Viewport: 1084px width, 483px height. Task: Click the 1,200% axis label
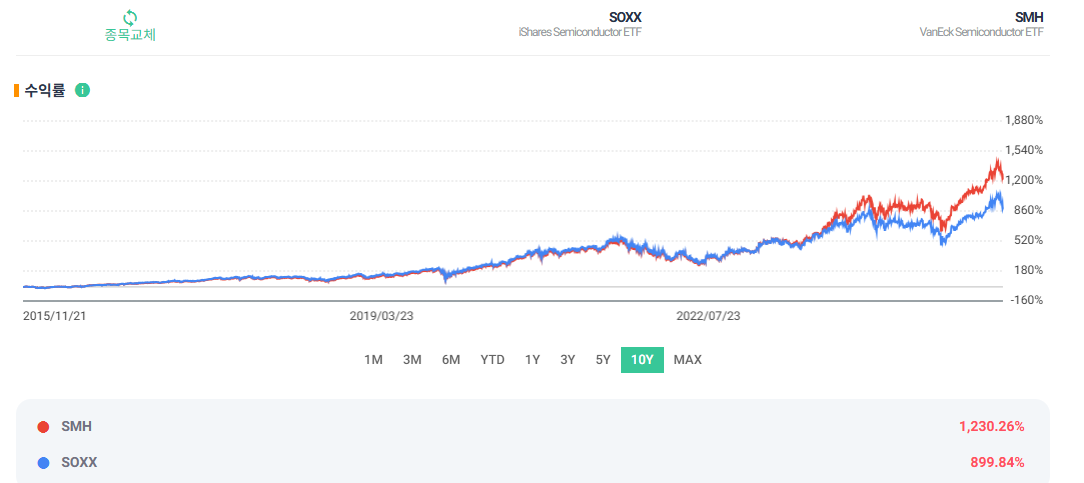click(1024, 180)
